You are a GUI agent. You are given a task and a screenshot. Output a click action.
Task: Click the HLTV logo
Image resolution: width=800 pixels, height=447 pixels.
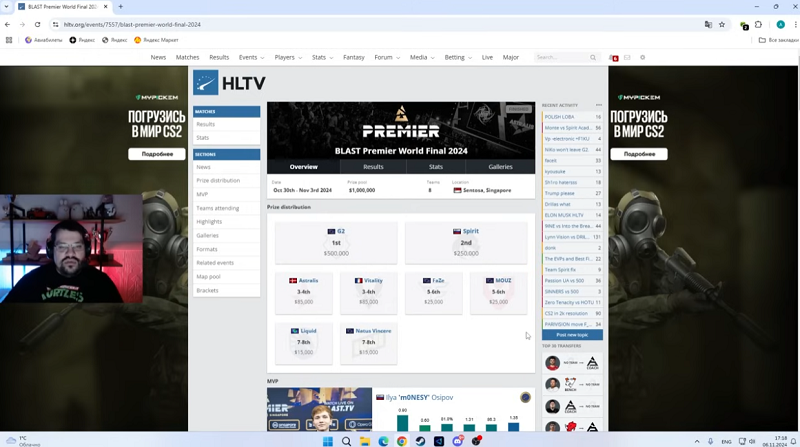click(229, 83)
